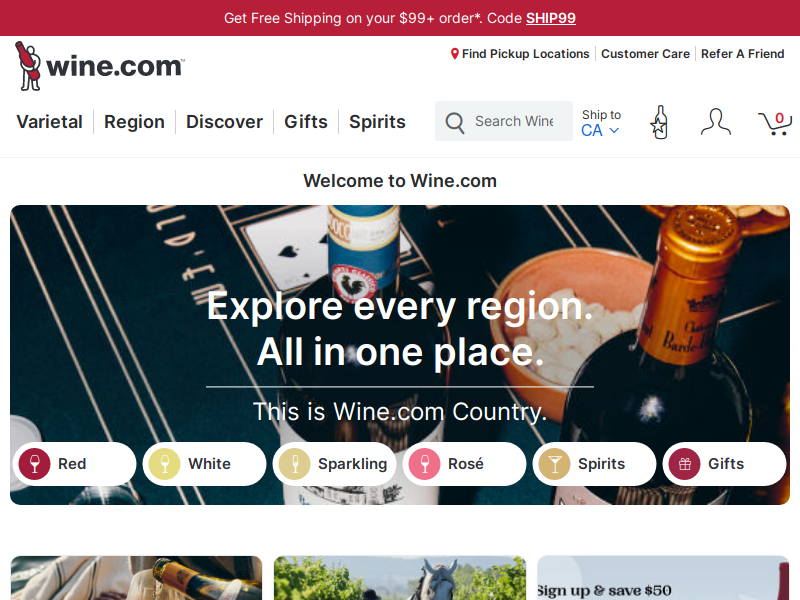Click the wine.com logo
800x600 pixels.
pos(99,66)
